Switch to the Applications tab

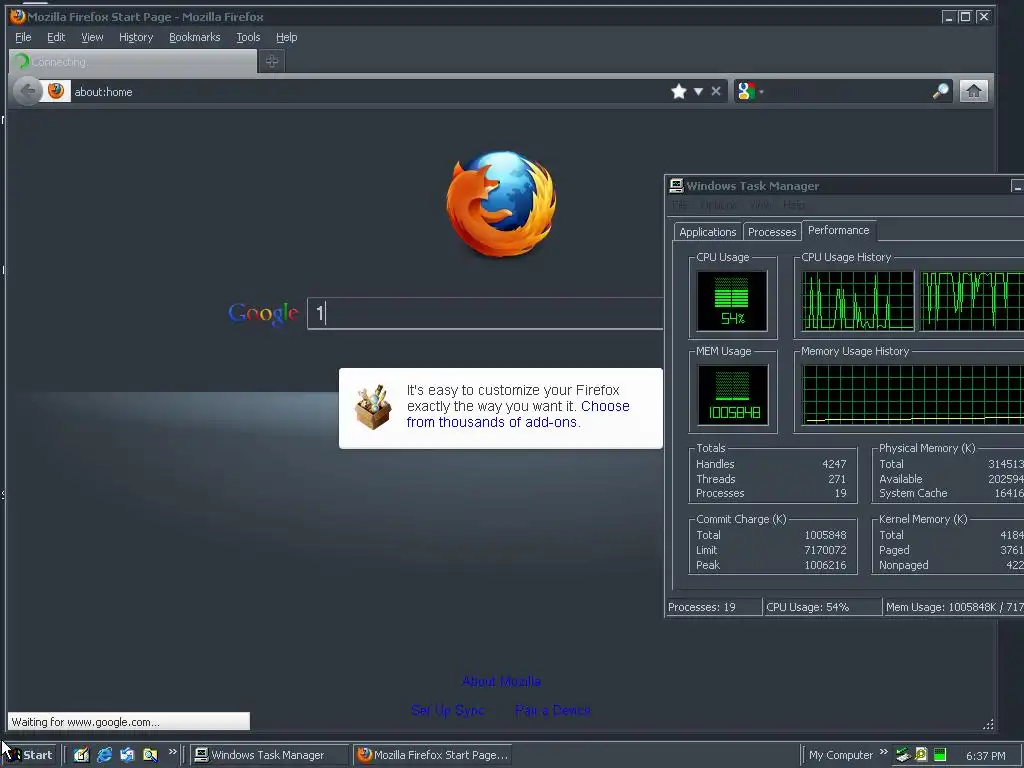(x=707, y=232)
